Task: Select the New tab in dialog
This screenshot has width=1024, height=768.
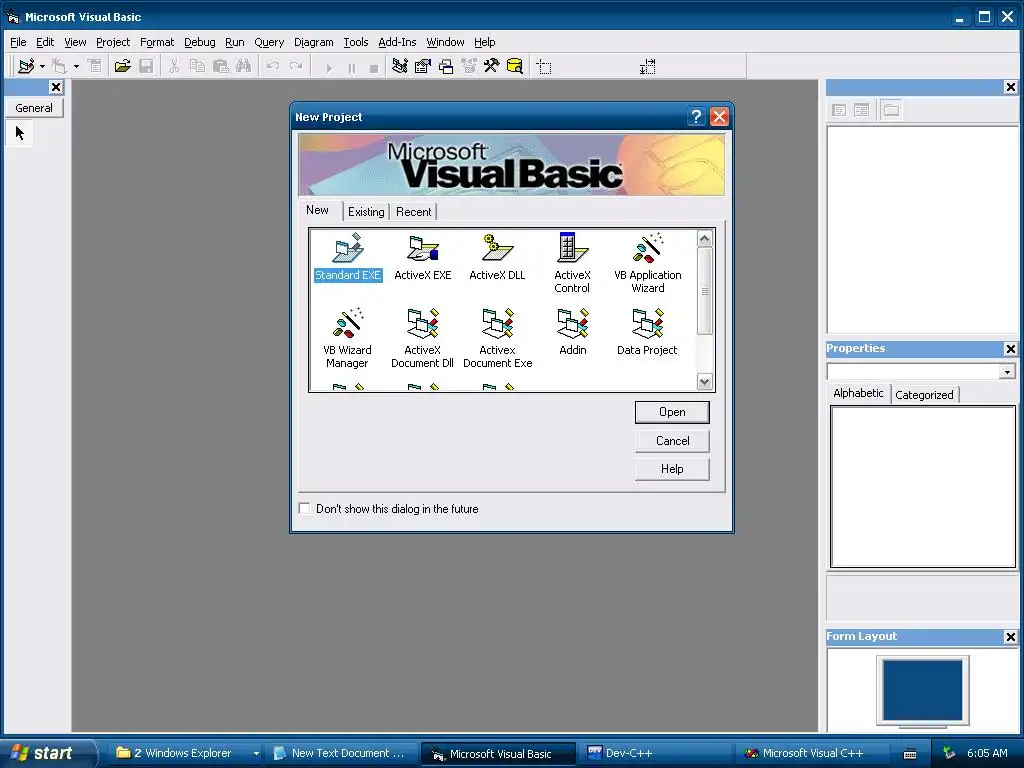Action: [x=317, y=210]
